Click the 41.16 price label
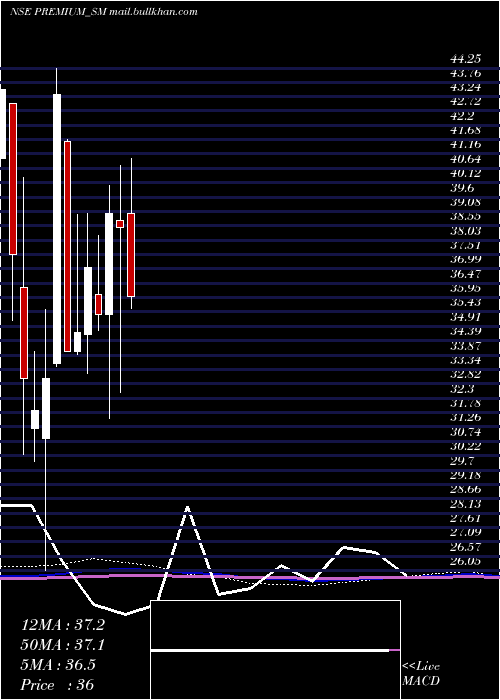This screenshot has height=700, width=500. 465,144
